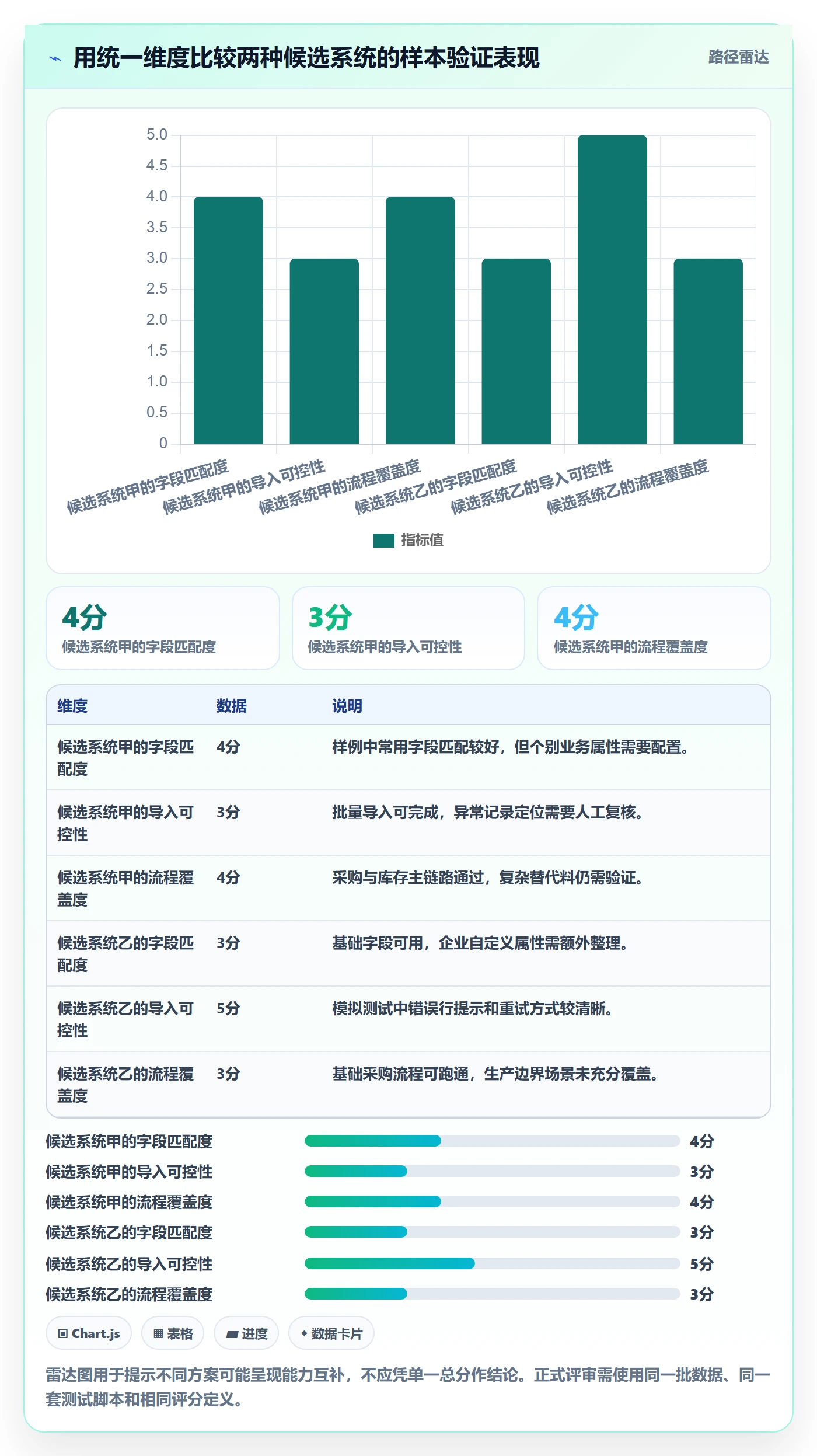817x1456 pixels.
Task: Open the 4分 候选系统甲的字段匹配度 card
Action: [x=163, y=628]
